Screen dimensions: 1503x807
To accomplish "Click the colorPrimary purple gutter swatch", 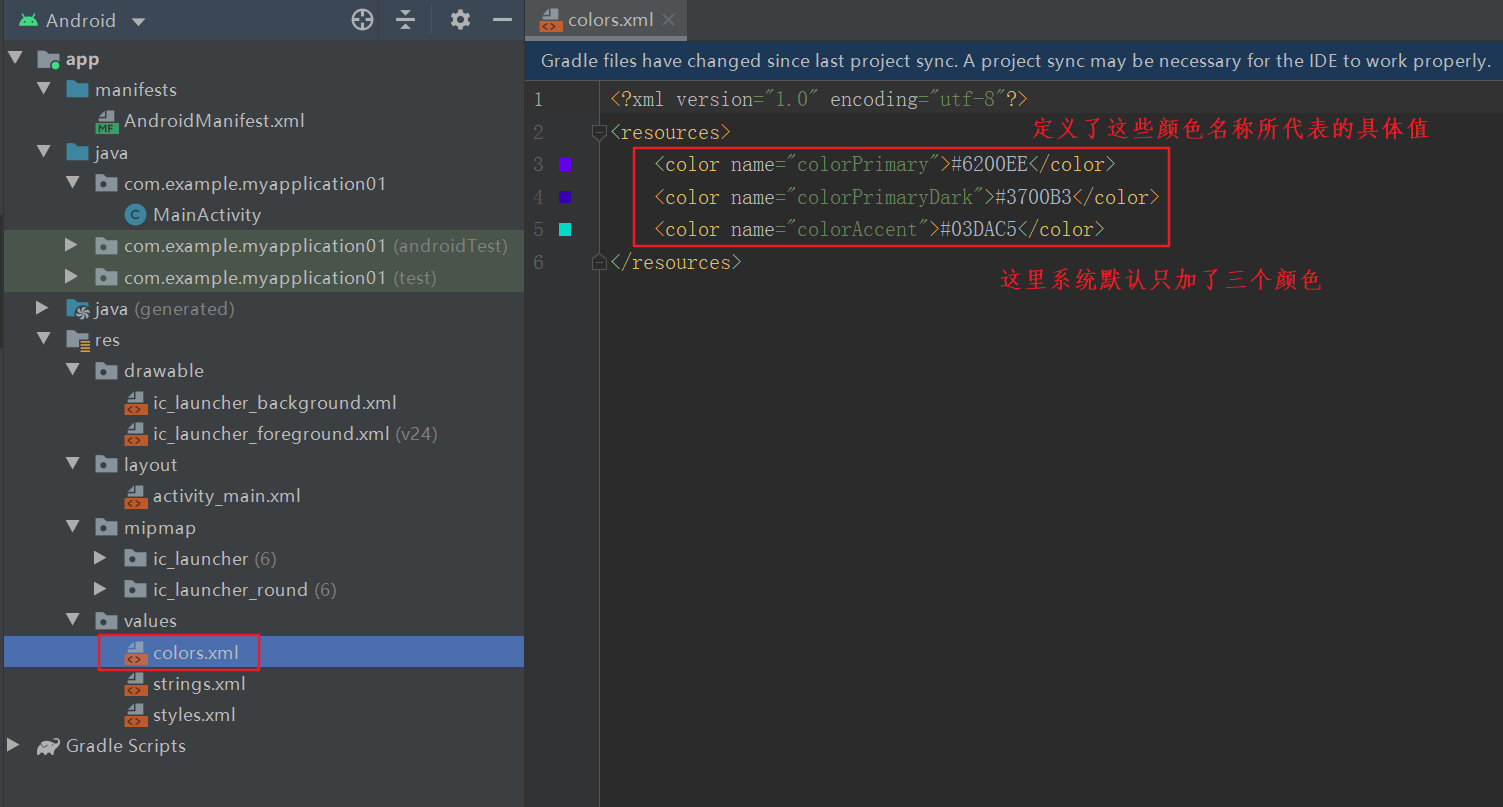I will coord(565,164).
